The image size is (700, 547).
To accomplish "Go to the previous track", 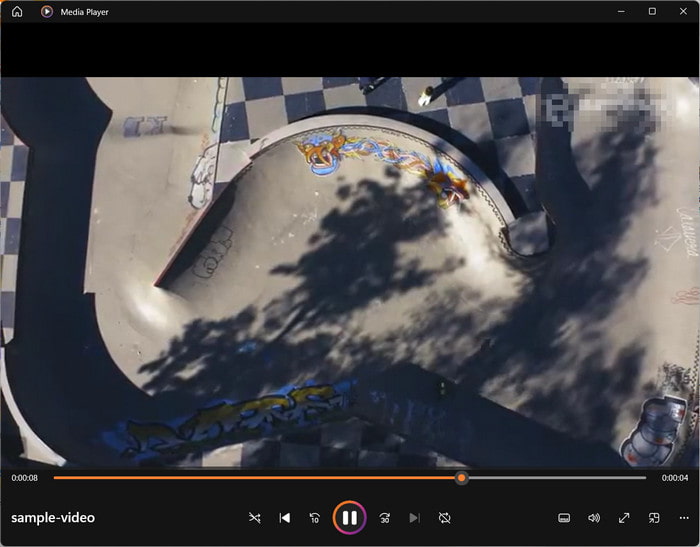I will coord(285,518).
